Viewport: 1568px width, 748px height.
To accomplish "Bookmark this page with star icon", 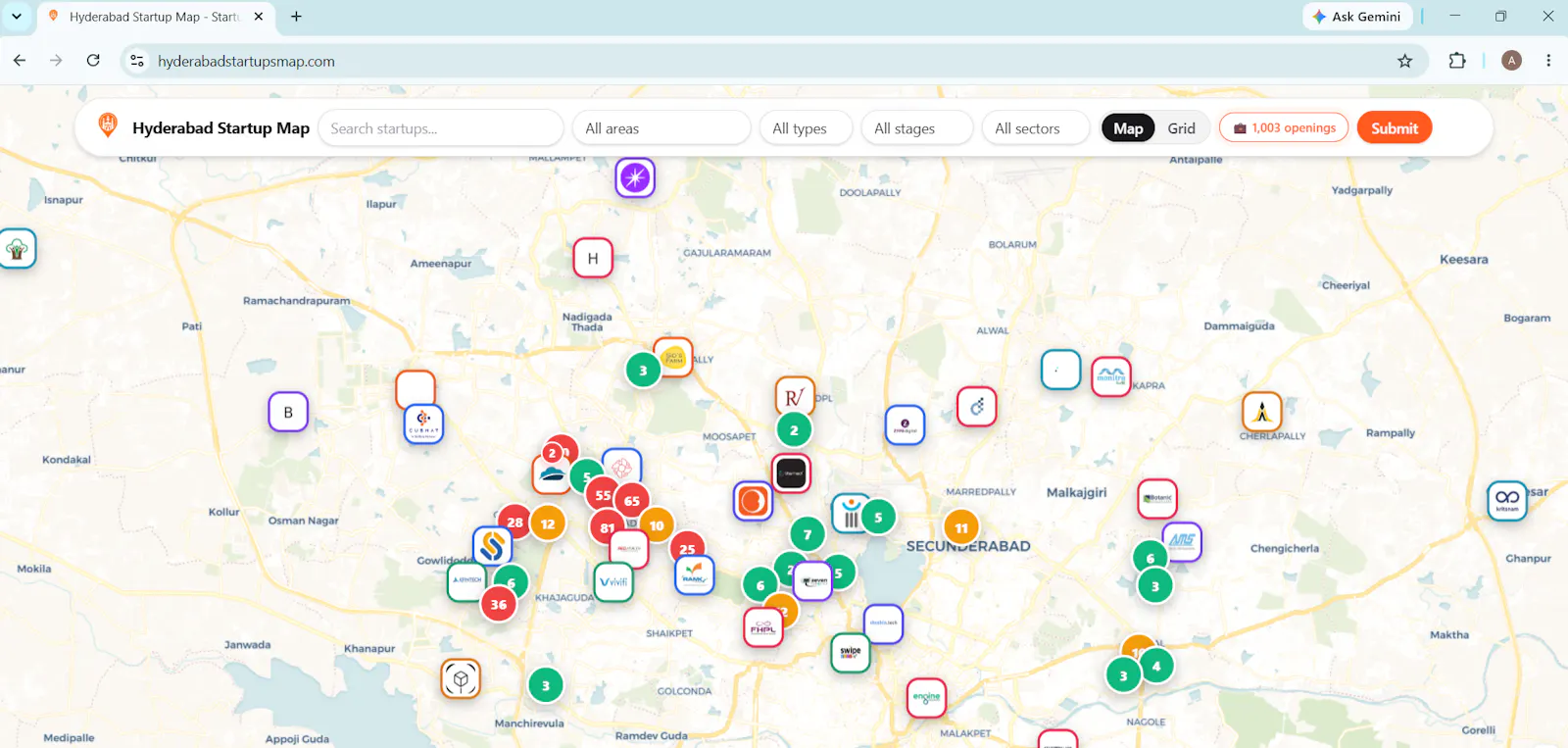I will (1404, 61).
